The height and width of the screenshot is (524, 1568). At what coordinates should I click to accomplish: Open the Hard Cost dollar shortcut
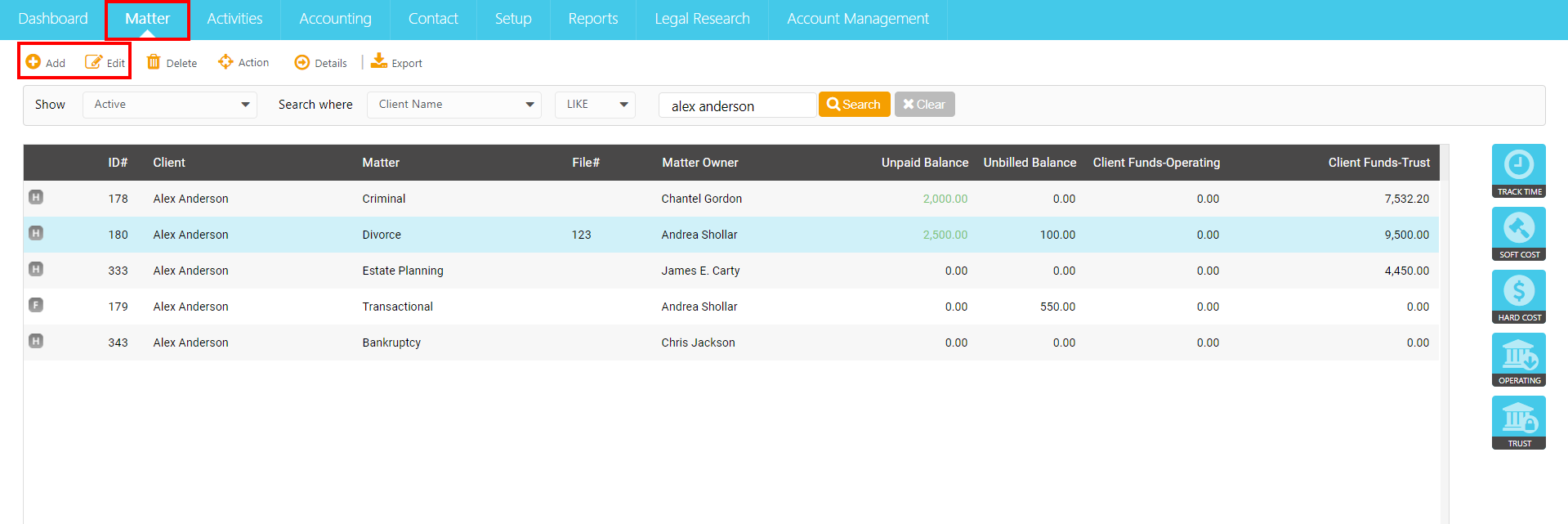point(1518,297)
